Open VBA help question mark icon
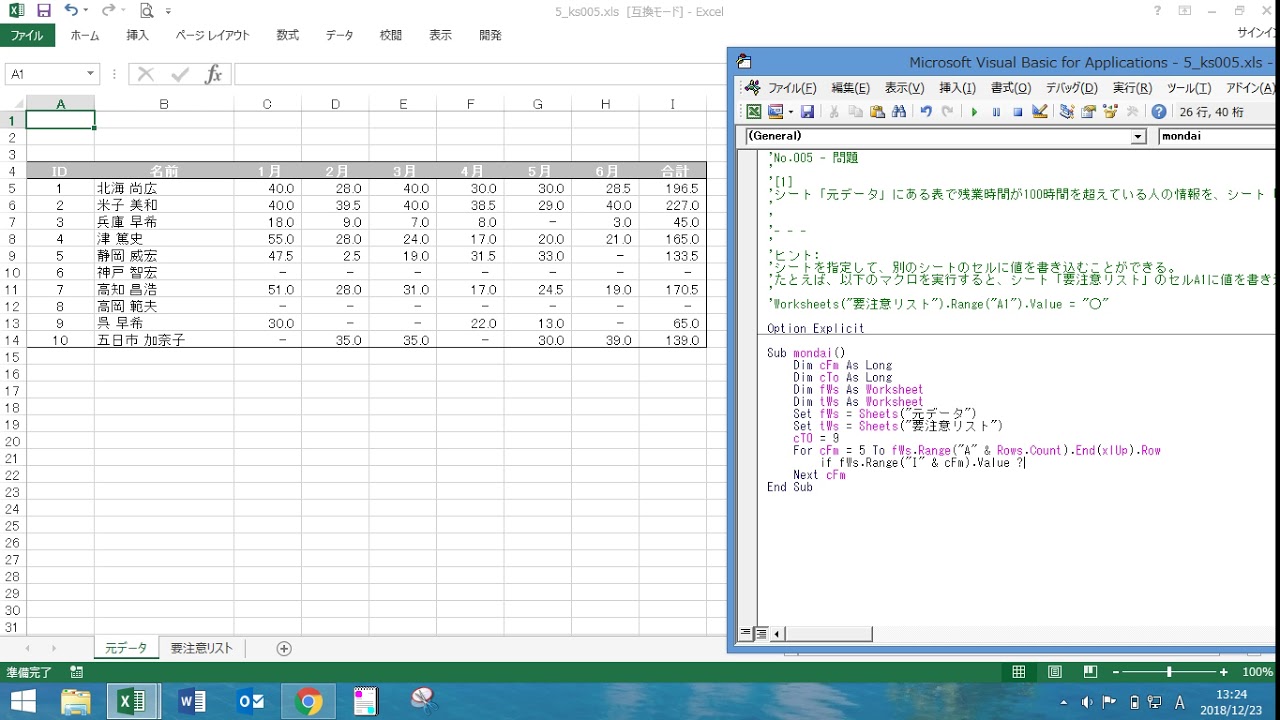 coord(1159,112)
